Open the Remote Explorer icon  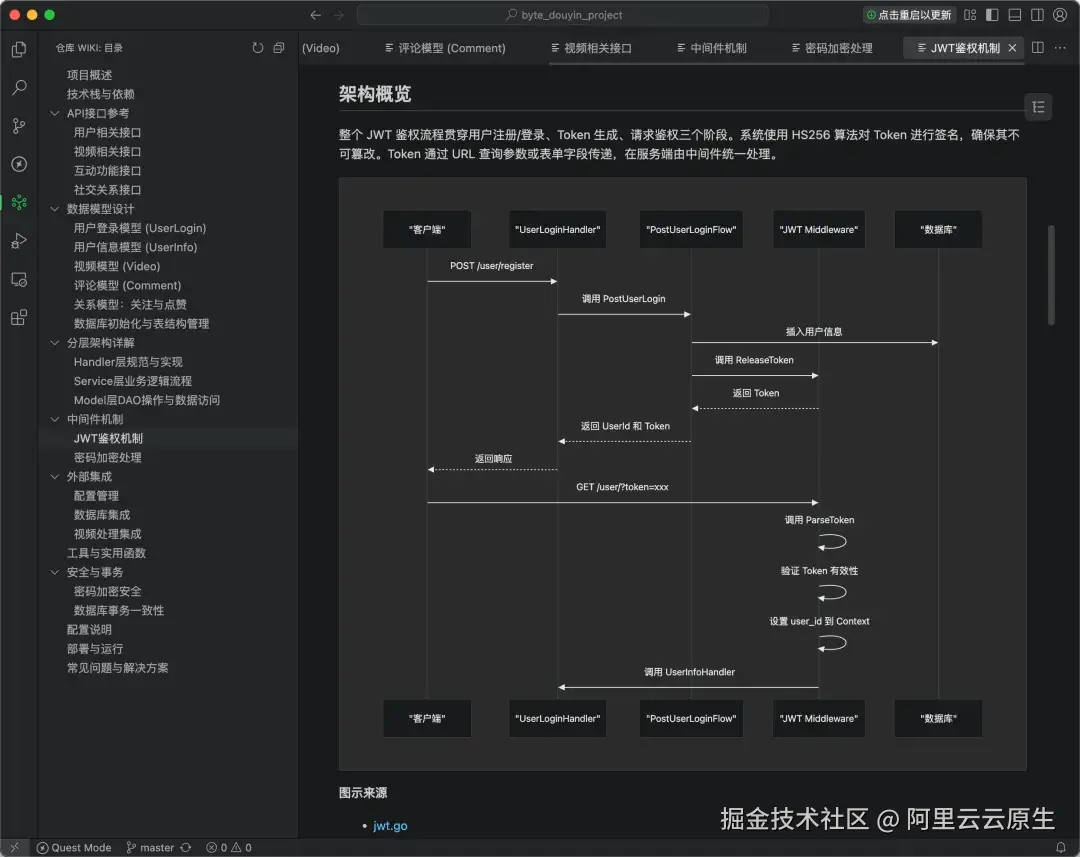pyautogui.click(x=19, y=279)
